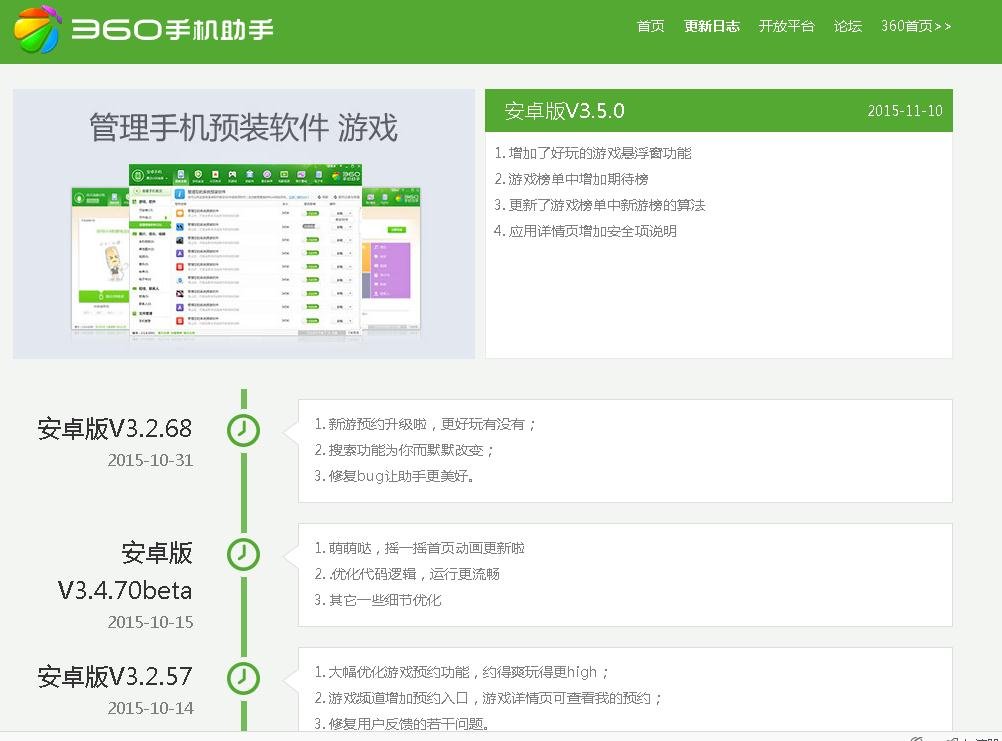1002x741 pixels.
Task: Select line 搜索功能为你而默默改变
Action: 405,450
